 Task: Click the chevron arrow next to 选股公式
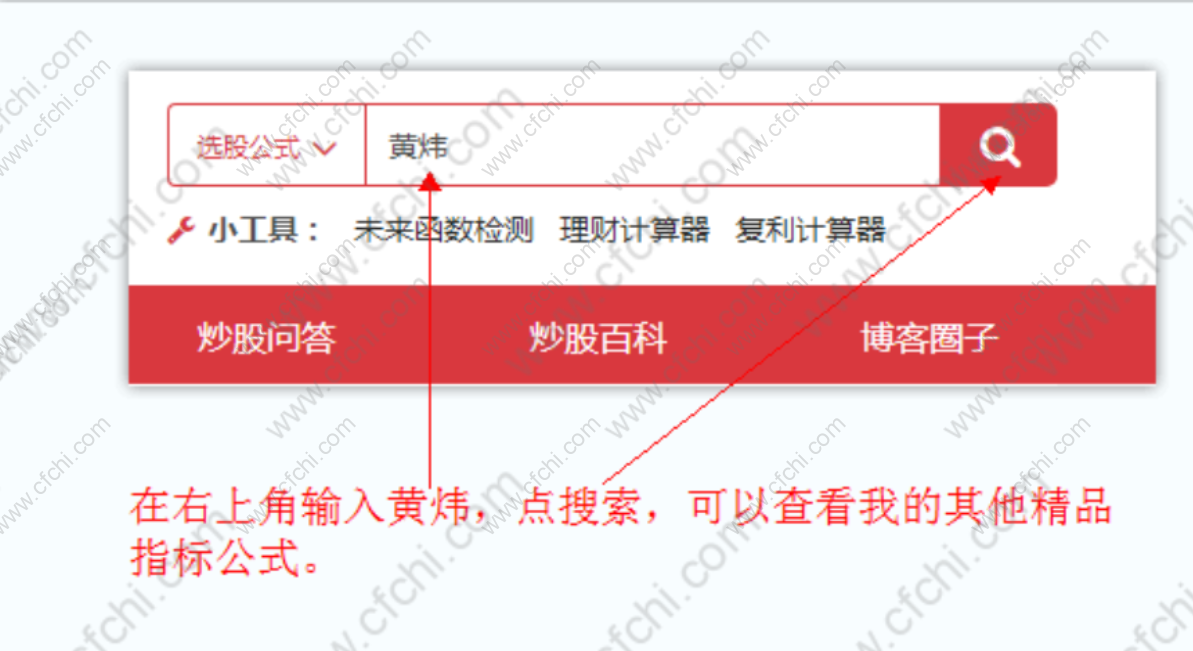(326, 148)
